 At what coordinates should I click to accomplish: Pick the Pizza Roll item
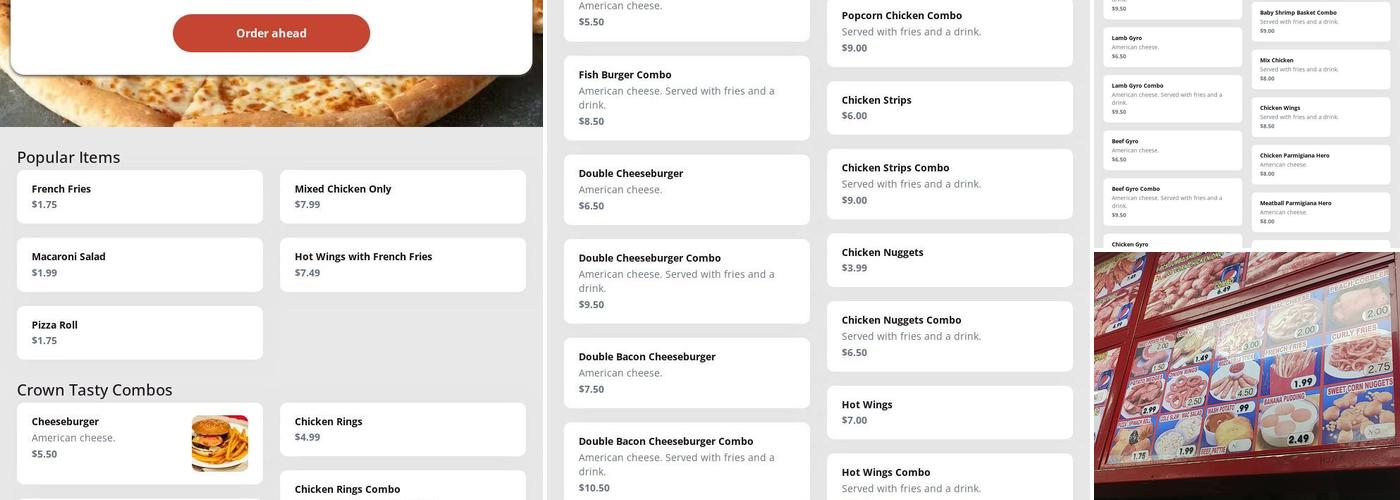(x=140, y=332)
